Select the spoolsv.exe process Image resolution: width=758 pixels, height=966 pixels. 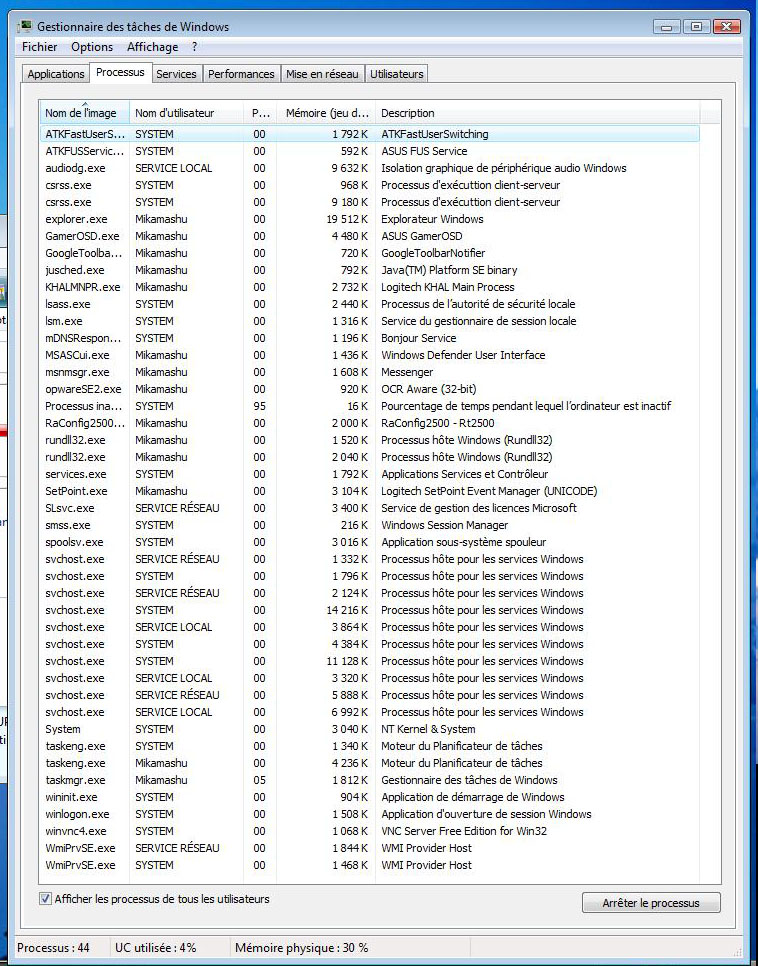[370, 542]
